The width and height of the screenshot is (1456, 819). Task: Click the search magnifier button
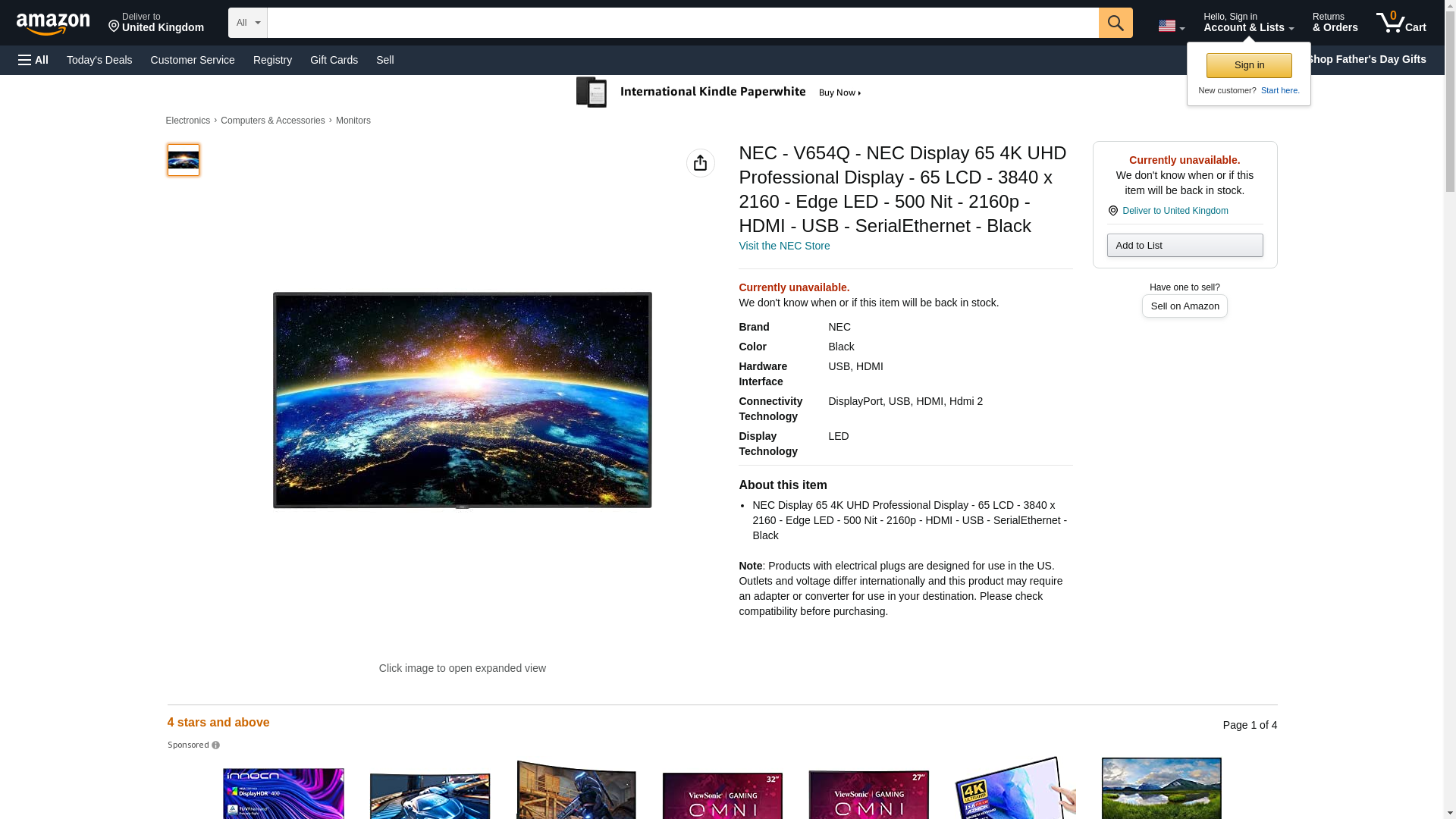(x=1115, y=23)
